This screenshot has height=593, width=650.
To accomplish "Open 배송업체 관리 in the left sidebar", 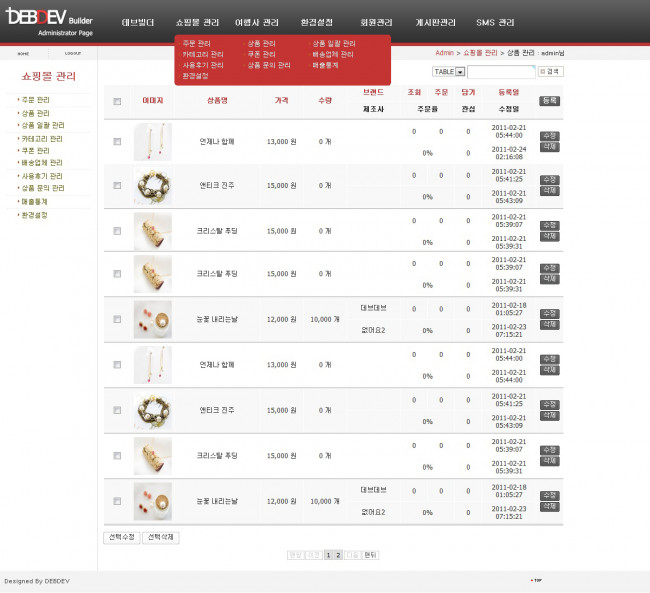I will (42, 163).
